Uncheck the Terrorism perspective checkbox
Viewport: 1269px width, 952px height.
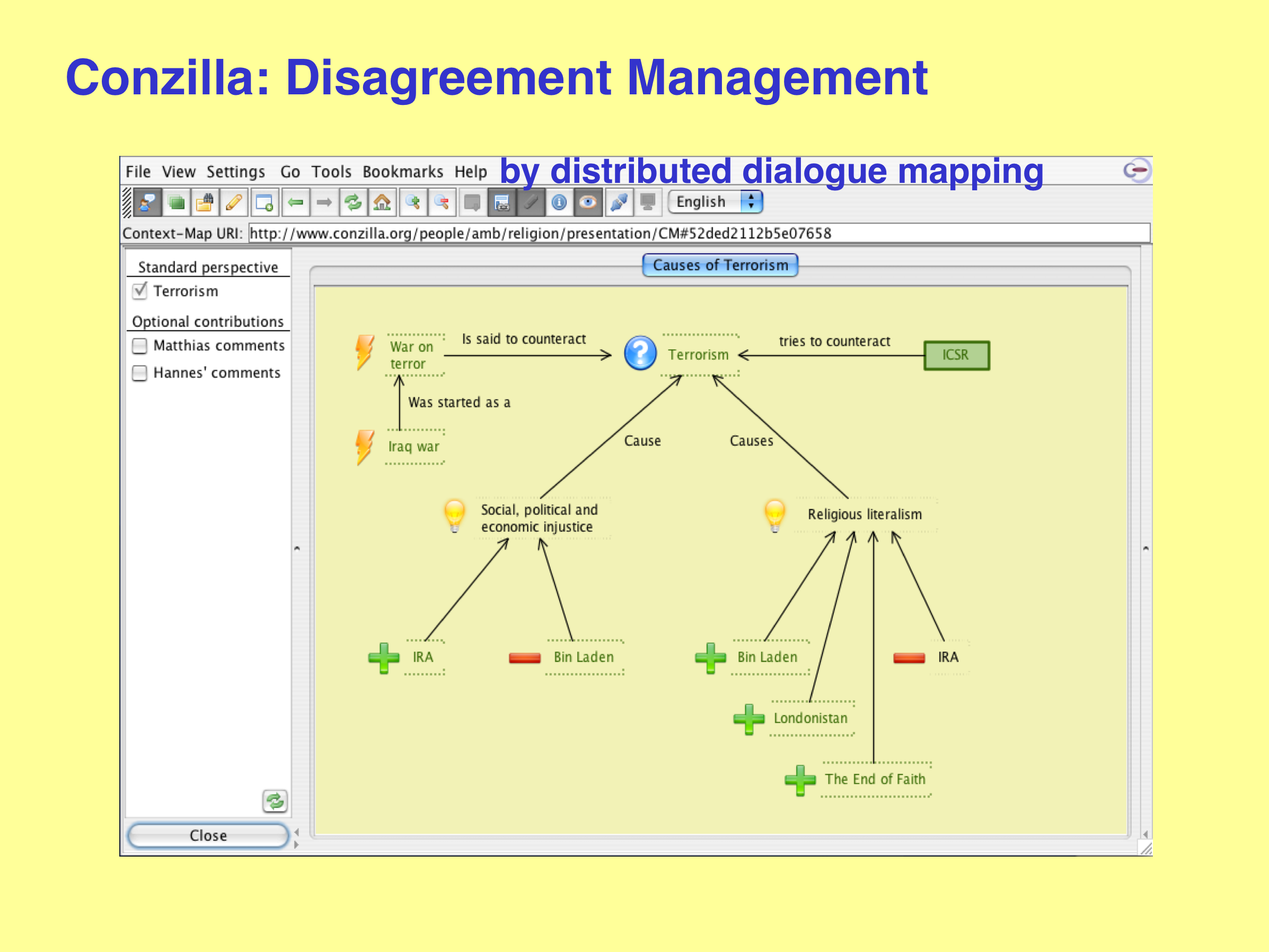point(139,291)
